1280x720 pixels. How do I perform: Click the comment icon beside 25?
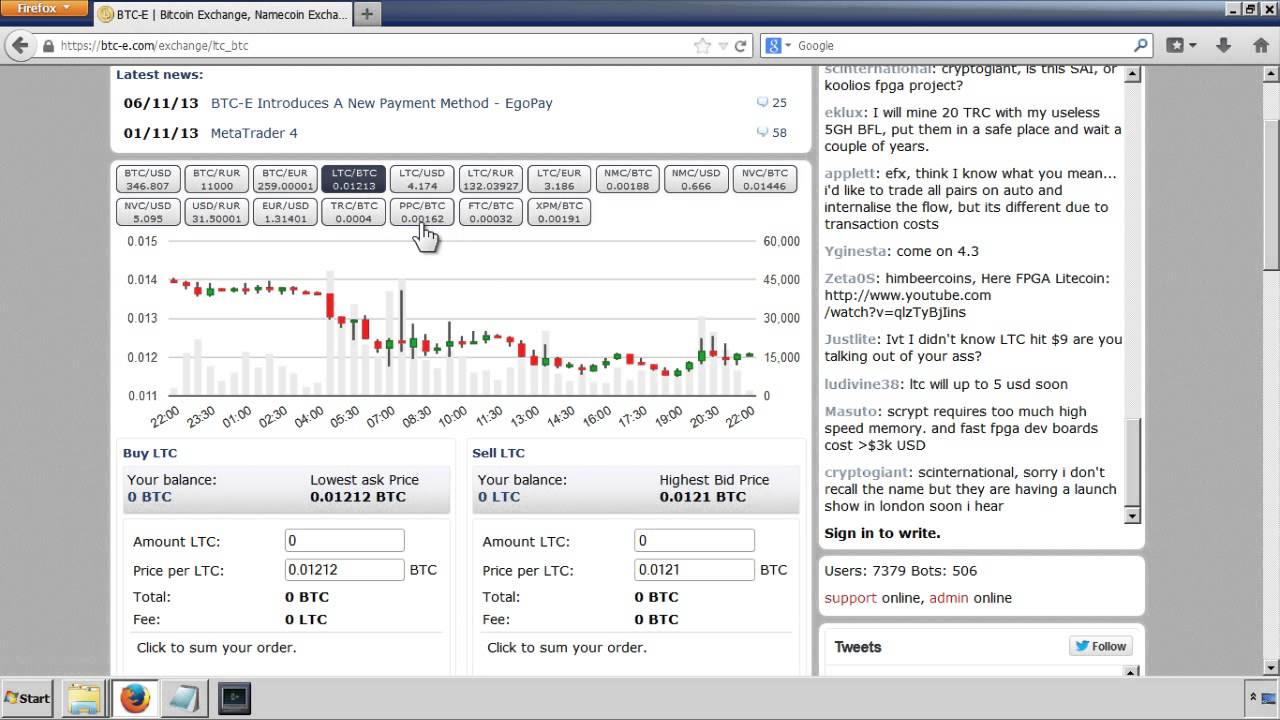tap(762, 102)
